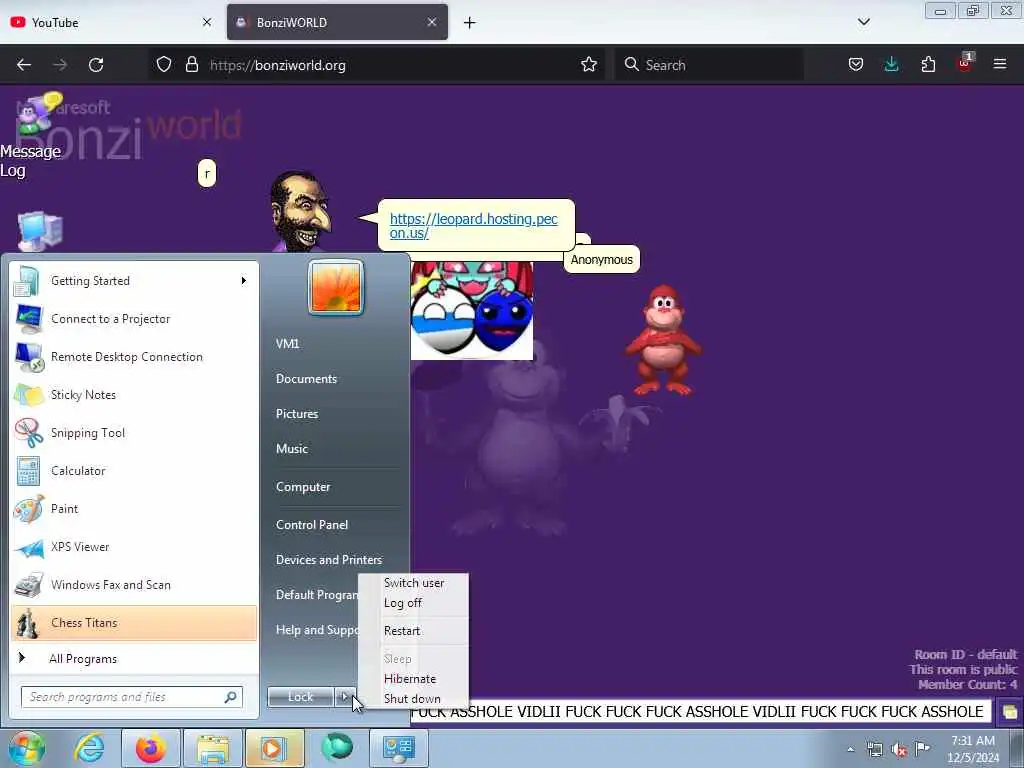The width and height of the screenshot is (1024, 768).
Task: Open Computer from Start menu
Action: [x=303, y=487]
